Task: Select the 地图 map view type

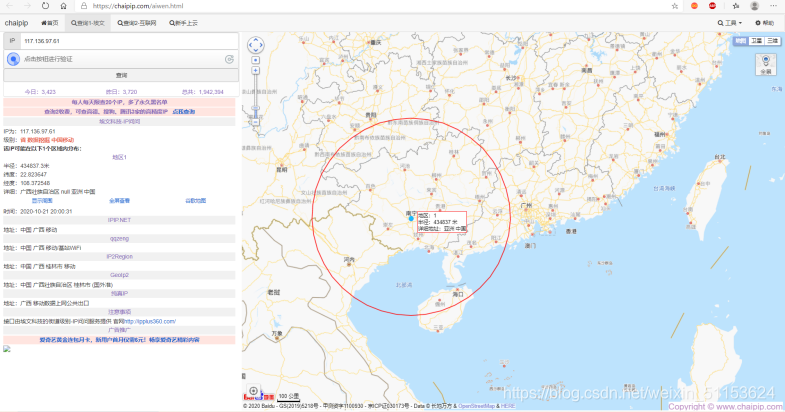Action: coord(740,41)
